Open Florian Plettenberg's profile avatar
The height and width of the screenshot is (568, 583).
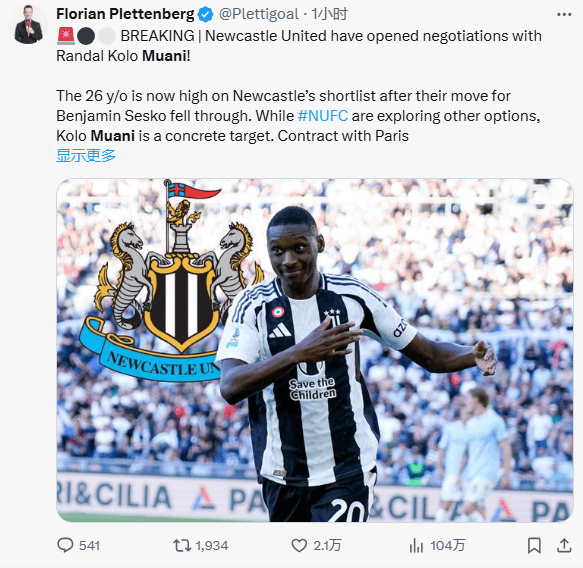[28, 25]
